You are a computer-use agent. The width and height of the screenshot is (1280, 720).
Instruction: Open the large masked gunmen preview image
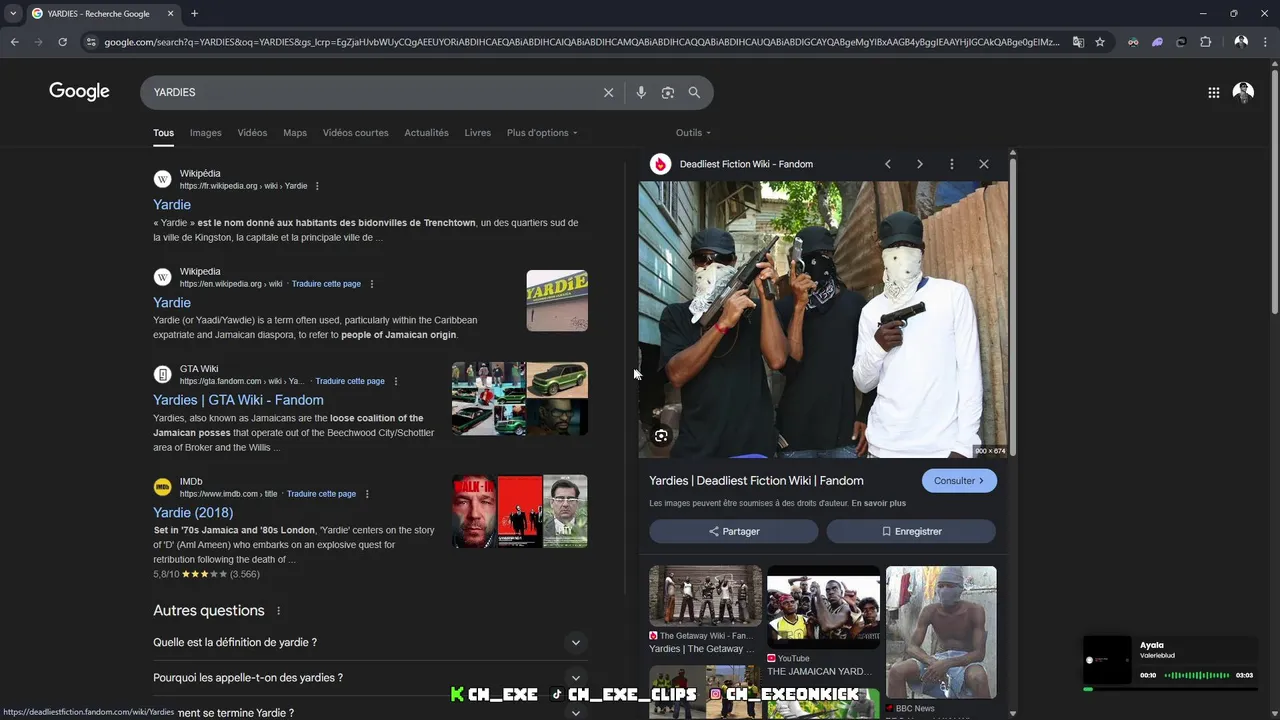[823, 319]
